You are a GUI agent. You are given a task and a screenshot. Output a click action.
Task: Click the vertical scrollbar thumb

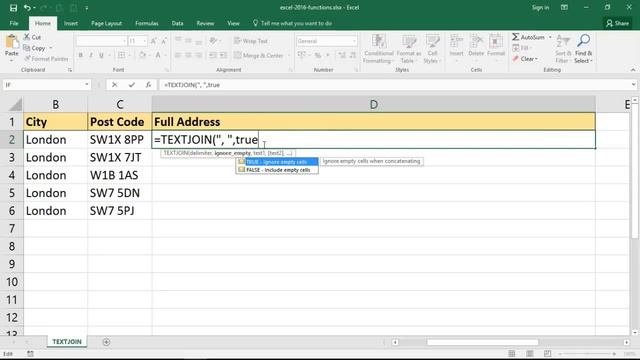635,170
